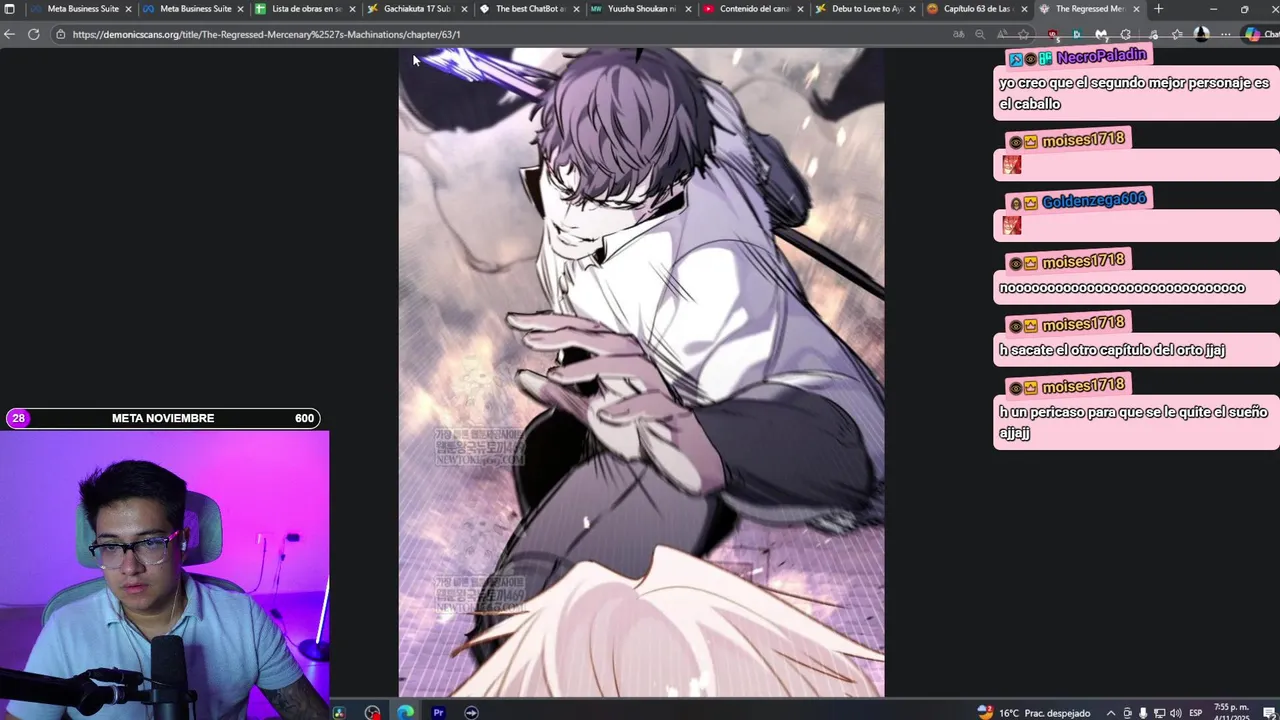Click the microphone tray icon
This screenshot has width=1280, height=720.
pos(1143,713)
